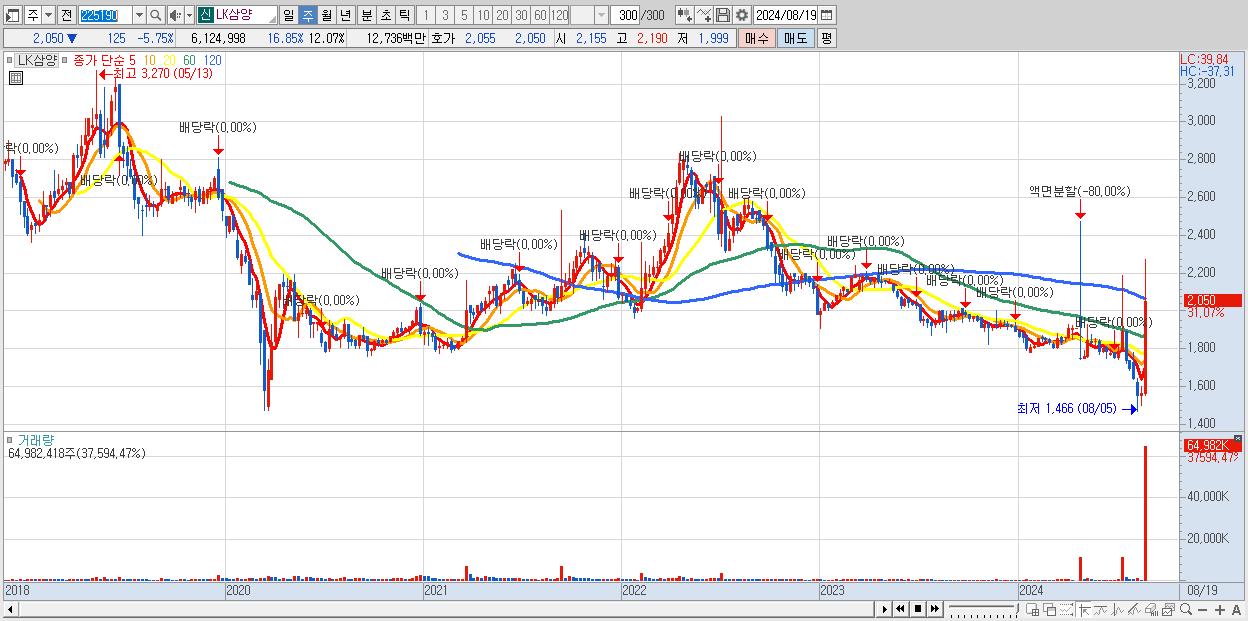Click the 매도 sell button
The height and width of the screenshot is (621, 1248).
click(x=796, y=38)
